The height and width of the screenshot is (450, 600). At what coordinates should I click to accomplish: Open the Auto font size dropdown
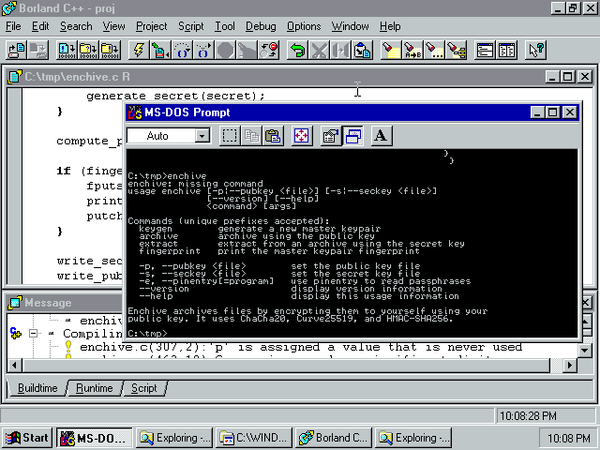(x=202, y=135)
